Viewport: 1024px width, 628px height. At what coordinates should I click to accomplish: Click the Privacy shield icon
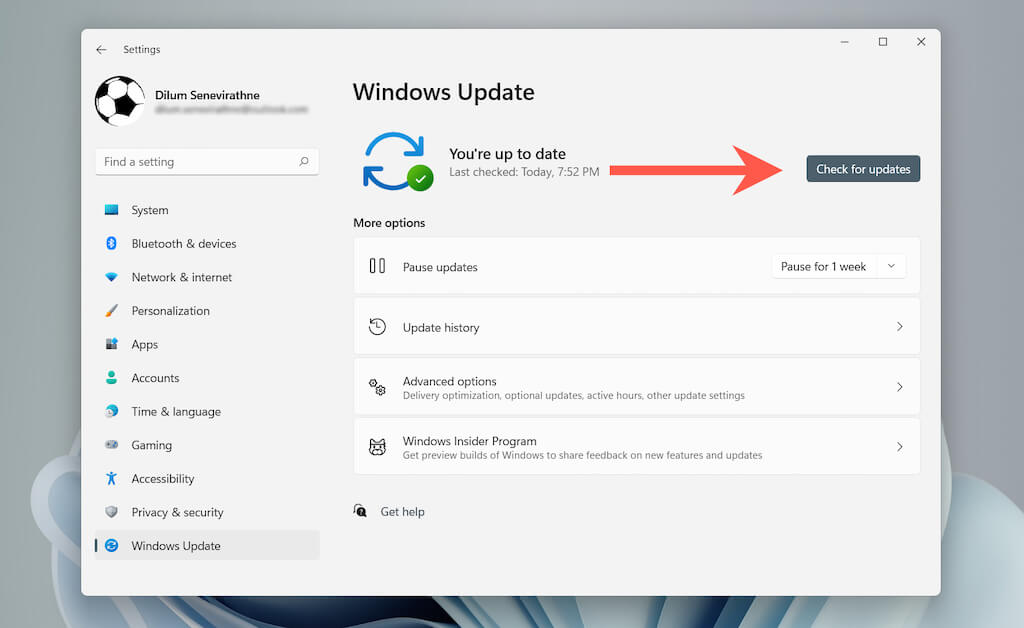click(112, 512)
